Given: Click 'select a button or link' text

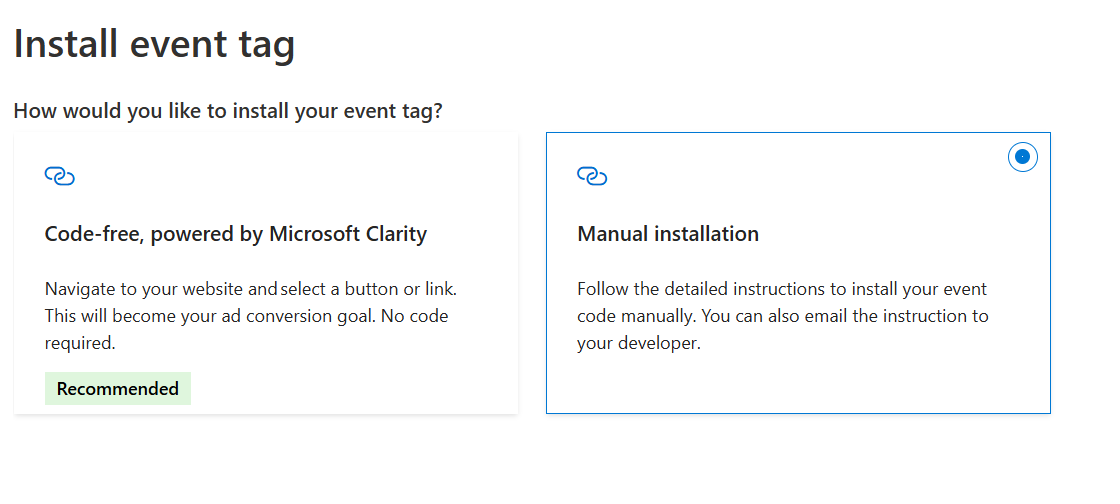Looking at the screenshot, I should (x=368, y=289).
